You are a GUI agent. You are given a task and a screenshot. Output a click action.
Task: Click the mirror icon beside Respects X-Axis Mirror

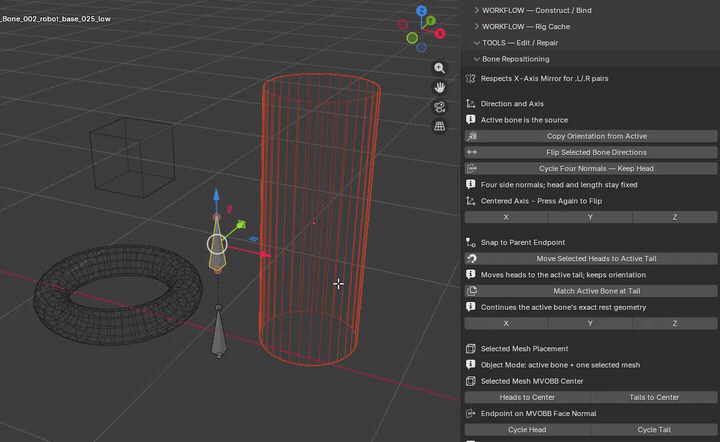471,78
